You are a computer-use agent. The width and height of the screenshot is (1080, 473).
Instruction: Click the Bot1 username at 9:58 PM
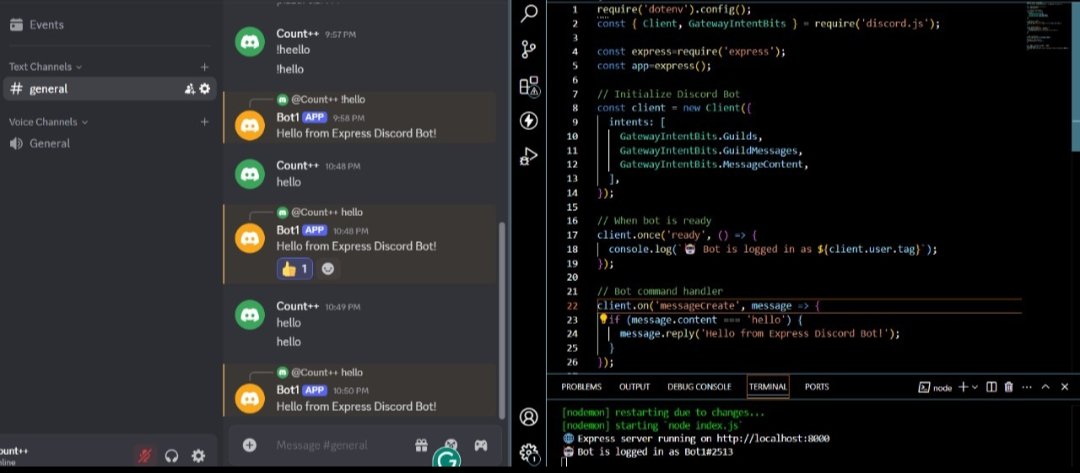pyautogui.click(x=287, y=117)
